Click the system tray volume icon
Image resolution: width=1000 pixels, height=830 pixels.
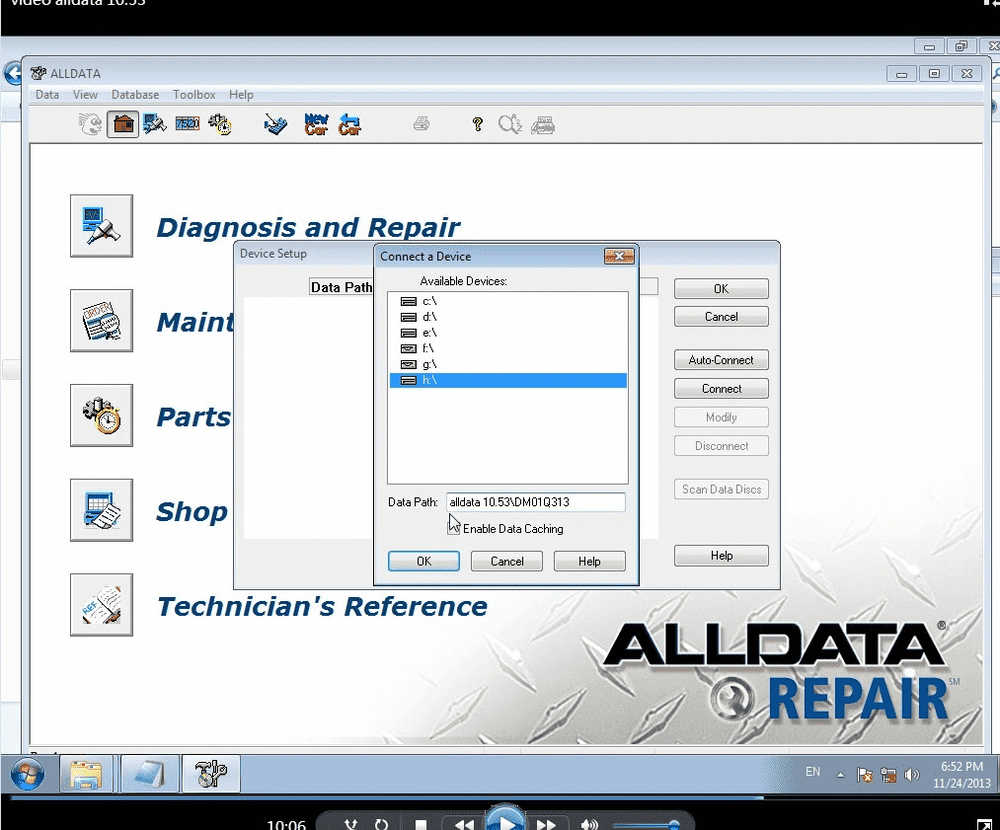click(x=912, y=774)
